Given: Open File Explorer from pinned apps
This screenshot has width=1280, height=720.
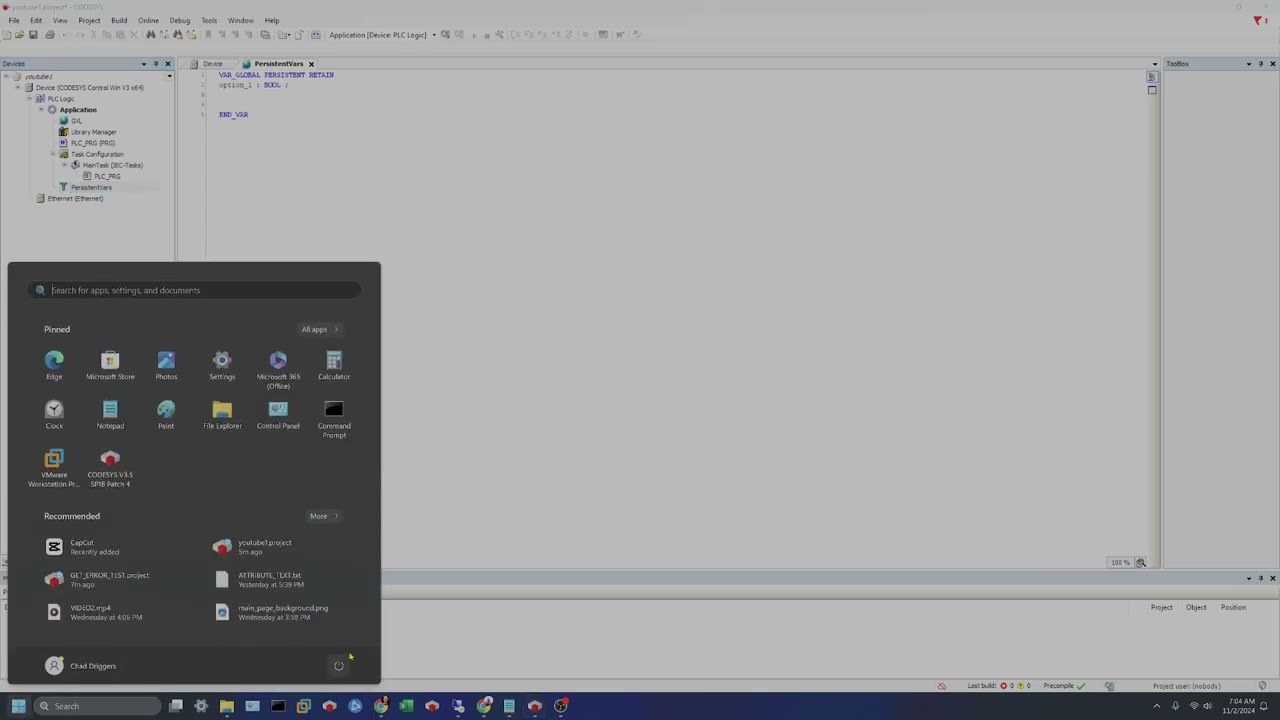Looking at the screenshot, I should click(x=222, y=414).
